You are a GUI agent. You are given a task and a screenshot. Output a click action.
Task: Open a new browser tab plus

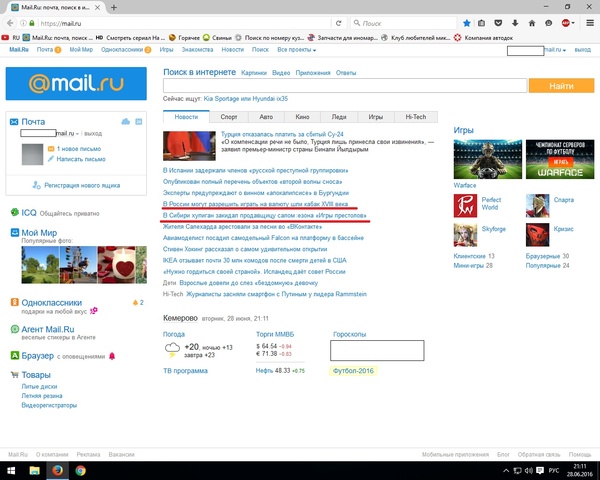[114, 7]
